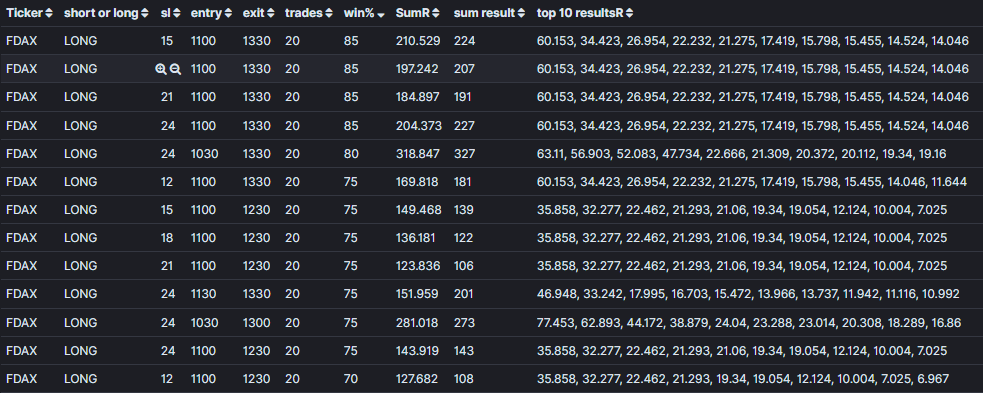Click sl value 12 in 169.818 row
The image size is (983, 393).
point(167,182)
